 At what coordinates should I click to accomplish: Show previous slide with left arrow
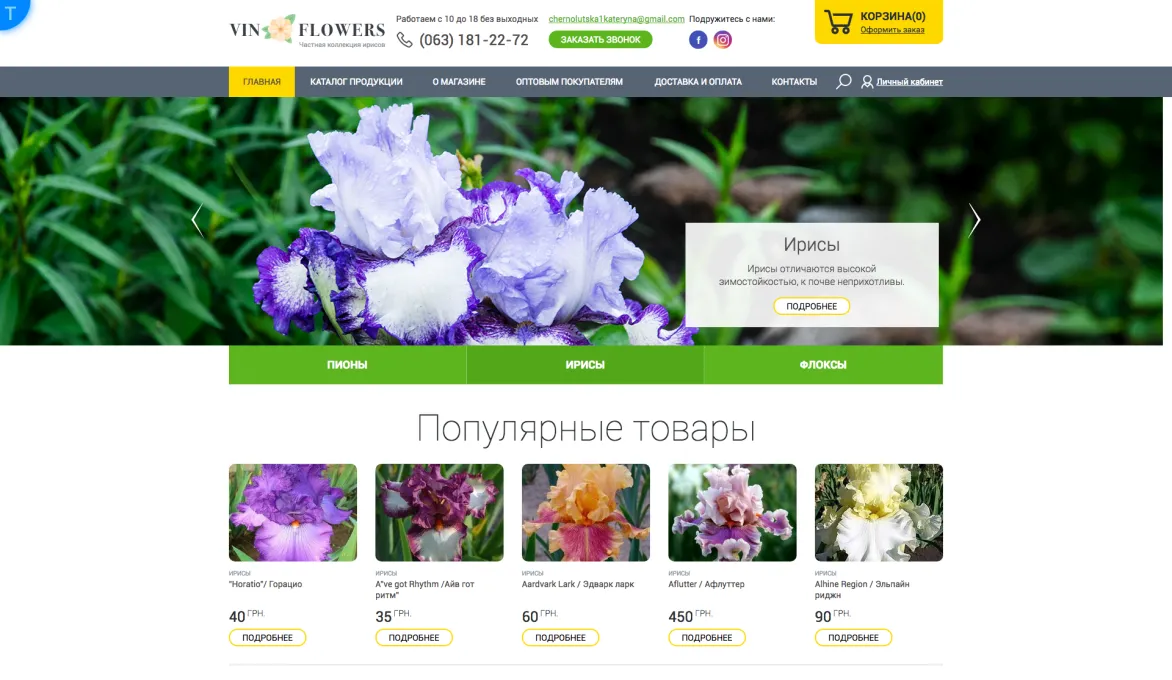197,220
